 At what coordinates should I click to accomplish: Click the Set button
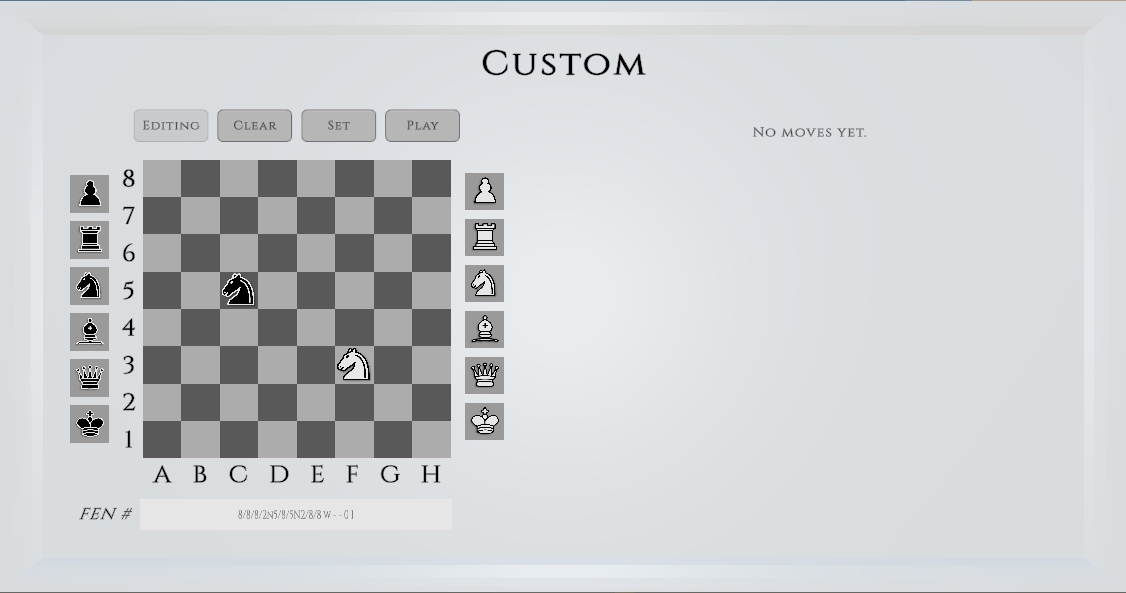(x=339, y=126)
